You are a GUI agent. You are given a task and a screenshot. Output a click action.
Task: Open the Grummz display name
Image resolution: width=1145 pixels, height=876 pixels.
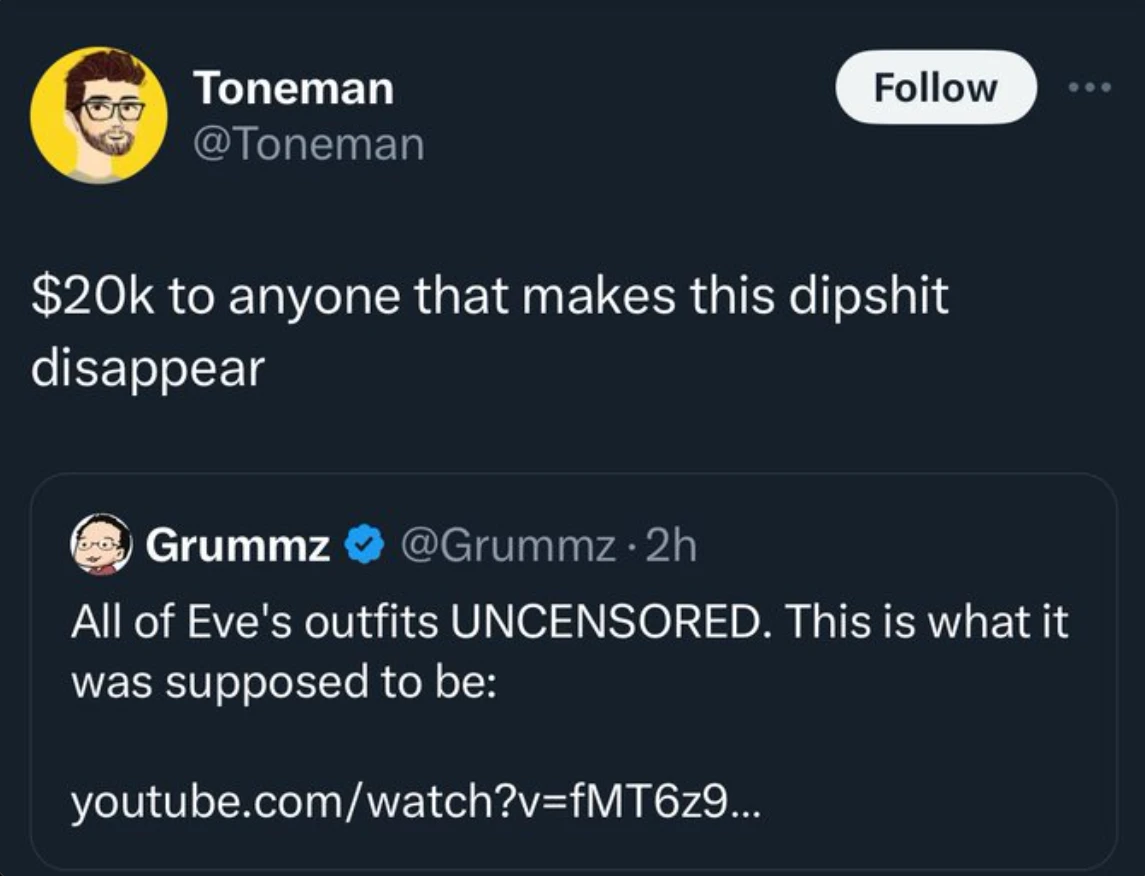coord(238,546)
